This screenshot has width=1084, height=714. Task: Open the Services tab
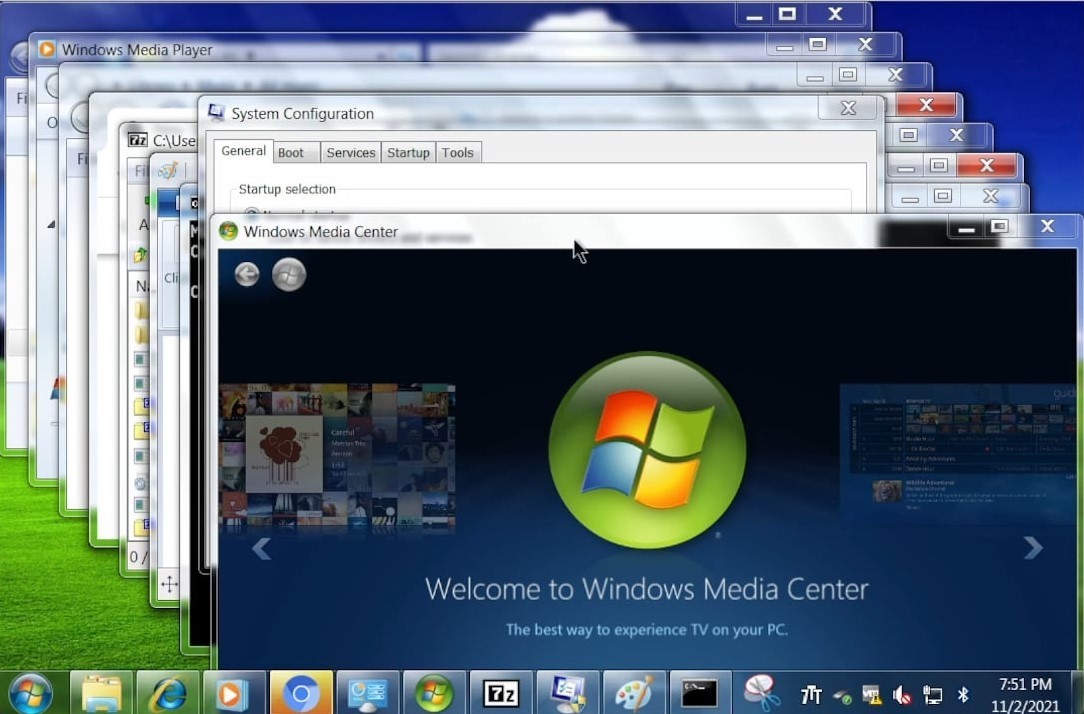[351, 153]
